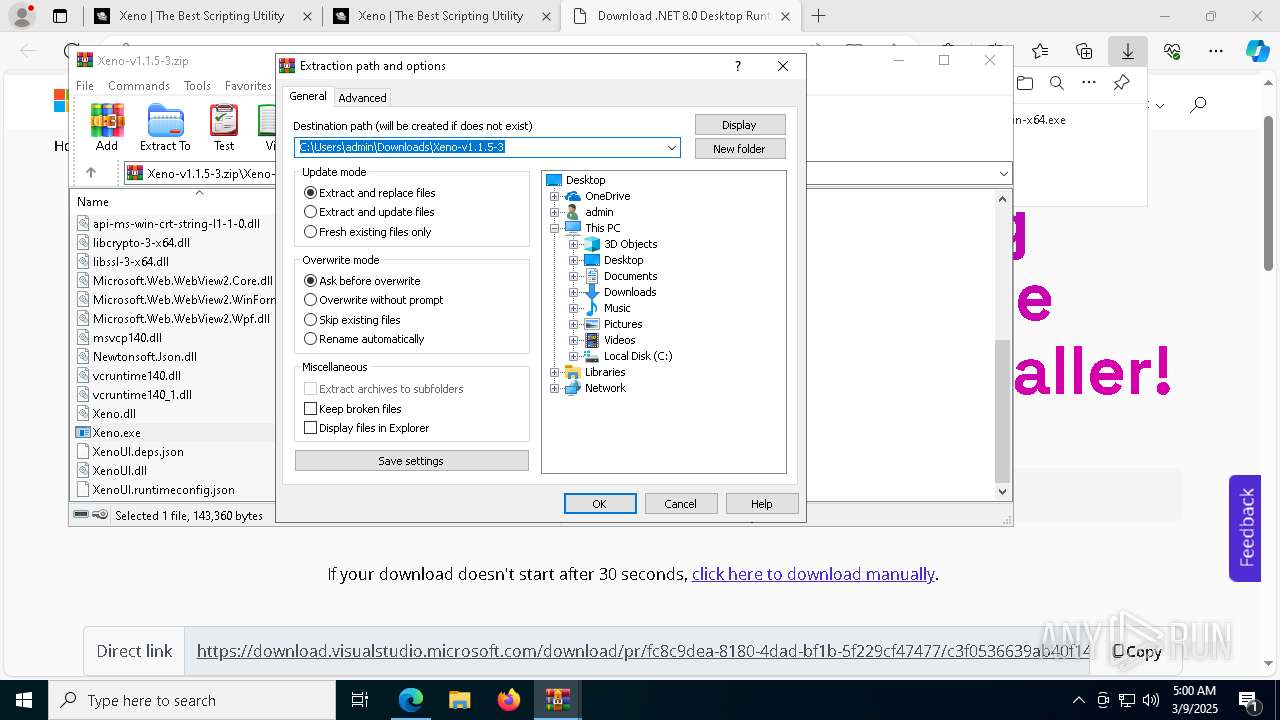Click the New folder button
Viewport: 1280px width, 720px height.
(740, 149)
